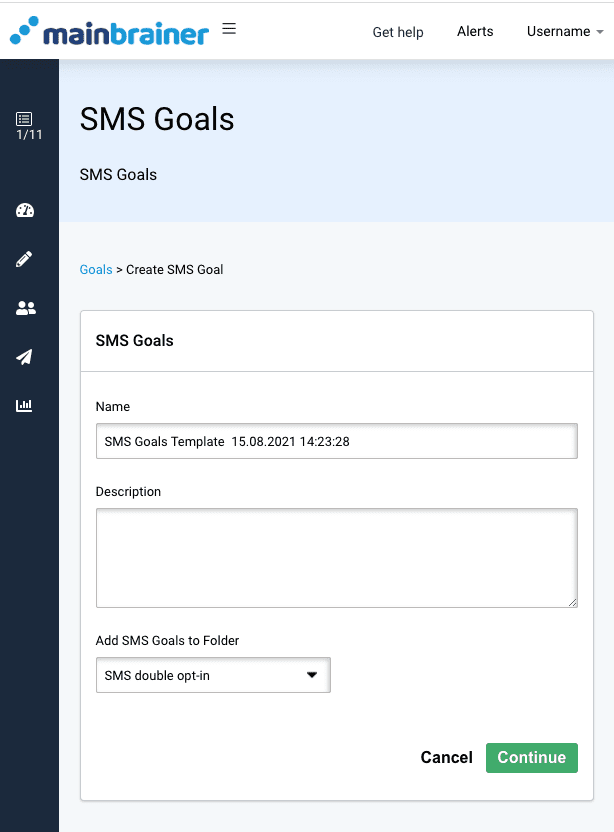The width and height of the screenshot is (614, 832).
Task: Click inside the Name text field
Action: pyautogui.click(x=336, y=441)
